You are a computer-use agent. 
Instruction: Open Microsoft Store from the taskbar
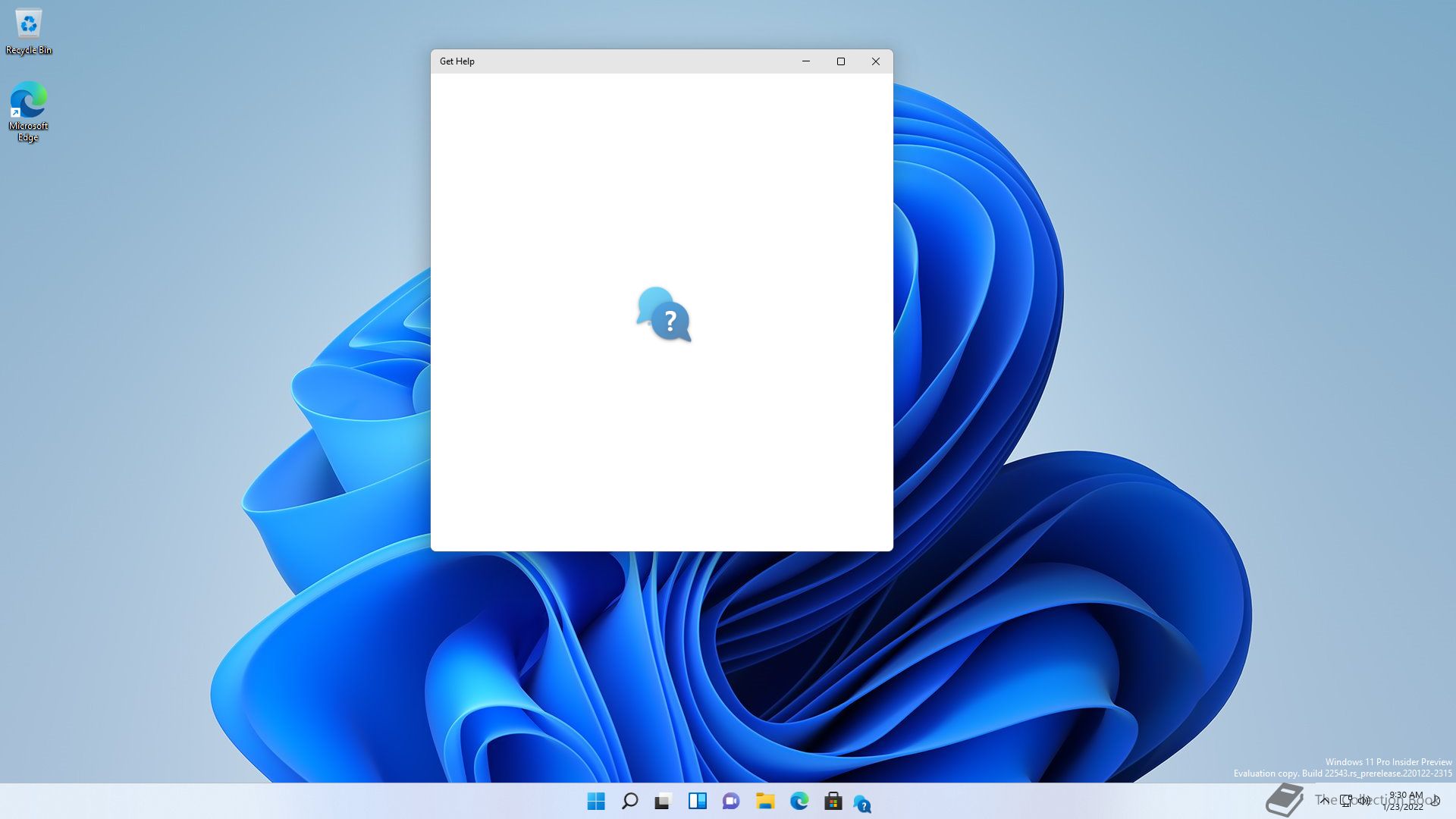point(833,801)
